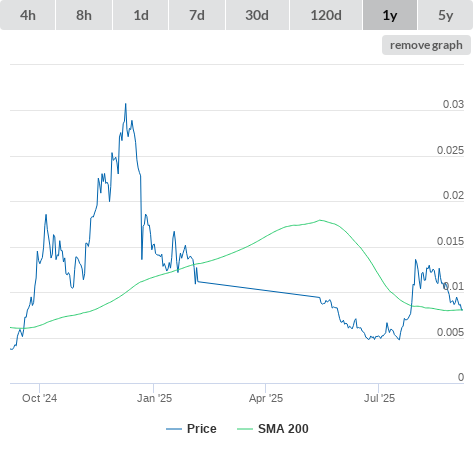The width and height of the screenshot is (474, 455).
Task: Switch chart to 30d range
Action: pyautogui.click(x=257, y=15)
